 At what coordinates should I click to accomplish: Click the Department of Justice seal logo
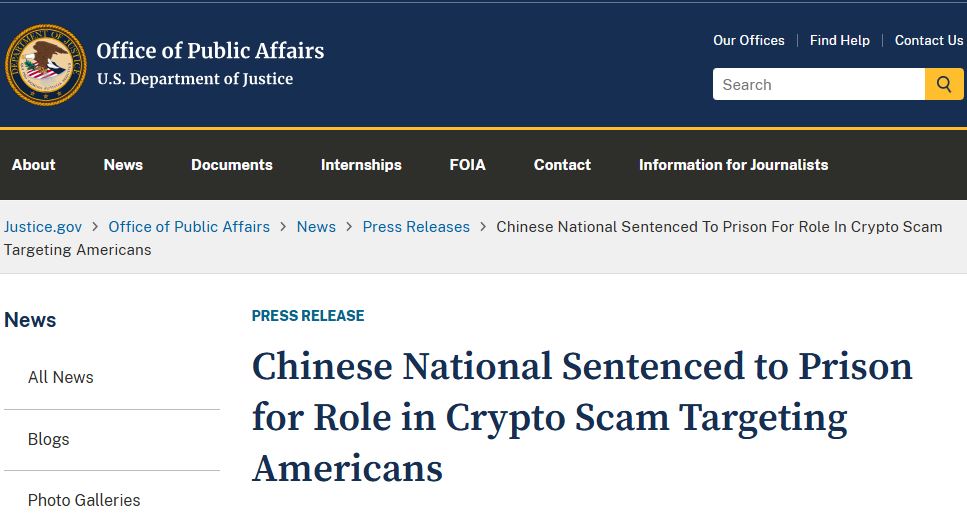coord(46,65)
